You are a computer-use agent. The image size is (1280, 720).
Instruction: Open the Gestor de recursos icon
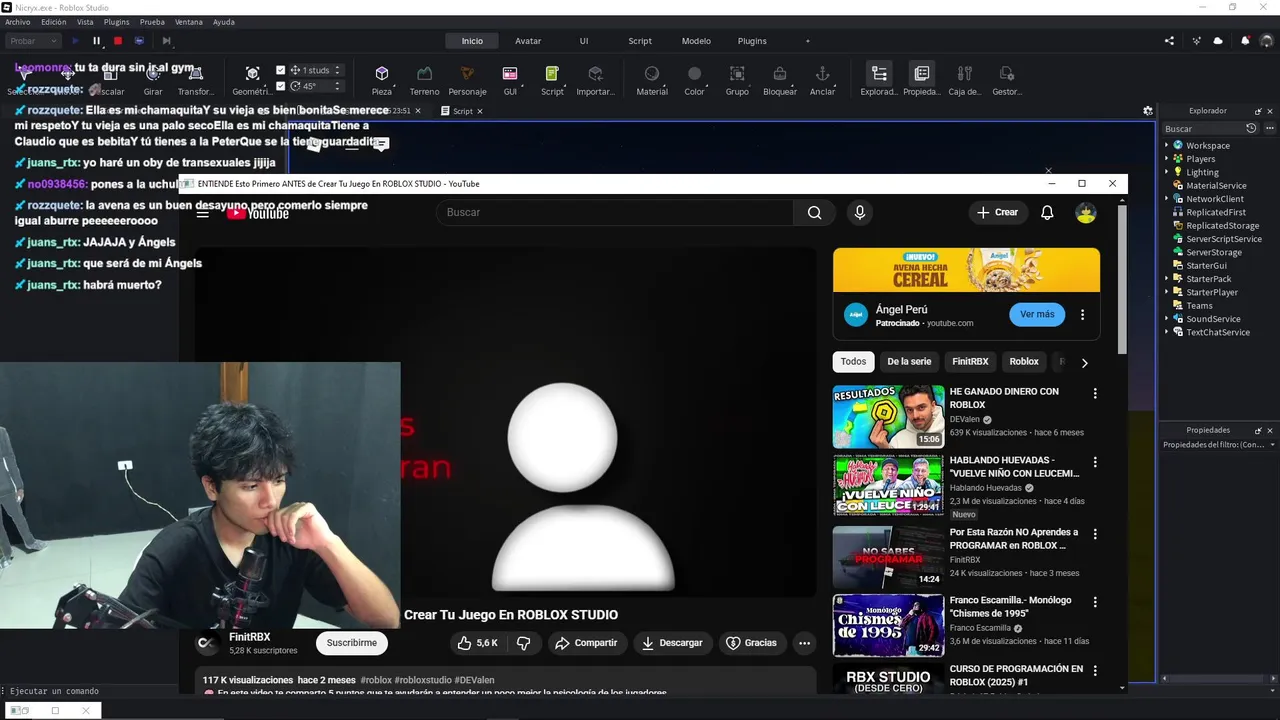[x=1007, y=80]
